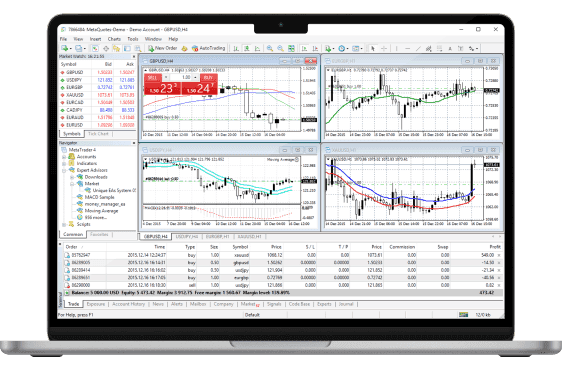Select XAUUSD row in Market Watch
This screenshot has height=370, width=562.
97,95
